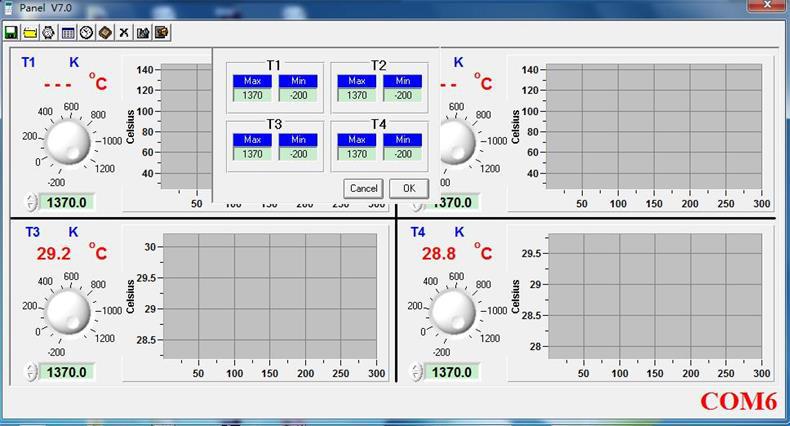The image size is (790, 426).
Task: Select the T4 Min value field
Action: 403,154
